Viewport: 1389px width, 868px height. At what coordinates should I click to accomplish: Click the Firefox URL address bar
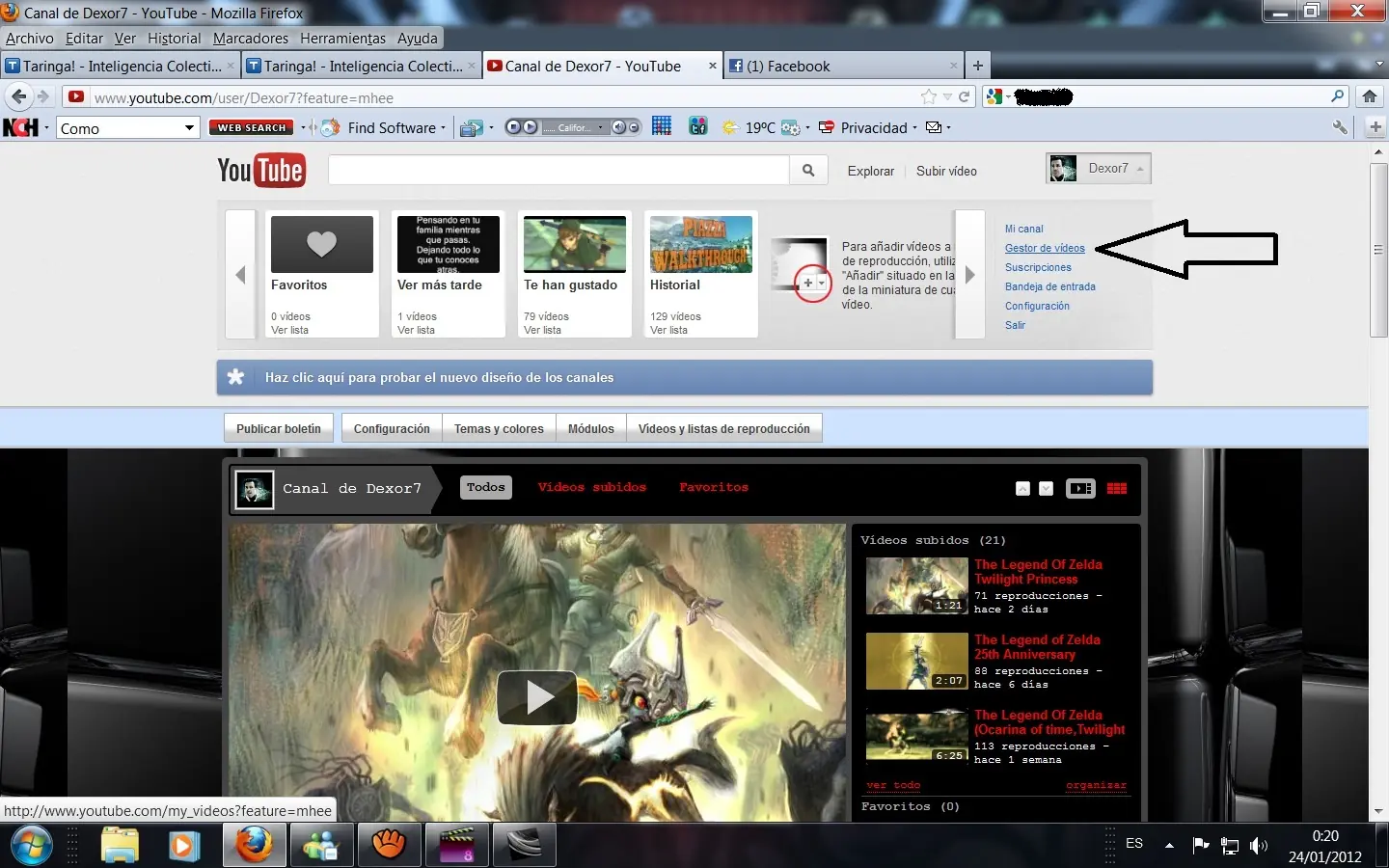(x=502, y=97)
